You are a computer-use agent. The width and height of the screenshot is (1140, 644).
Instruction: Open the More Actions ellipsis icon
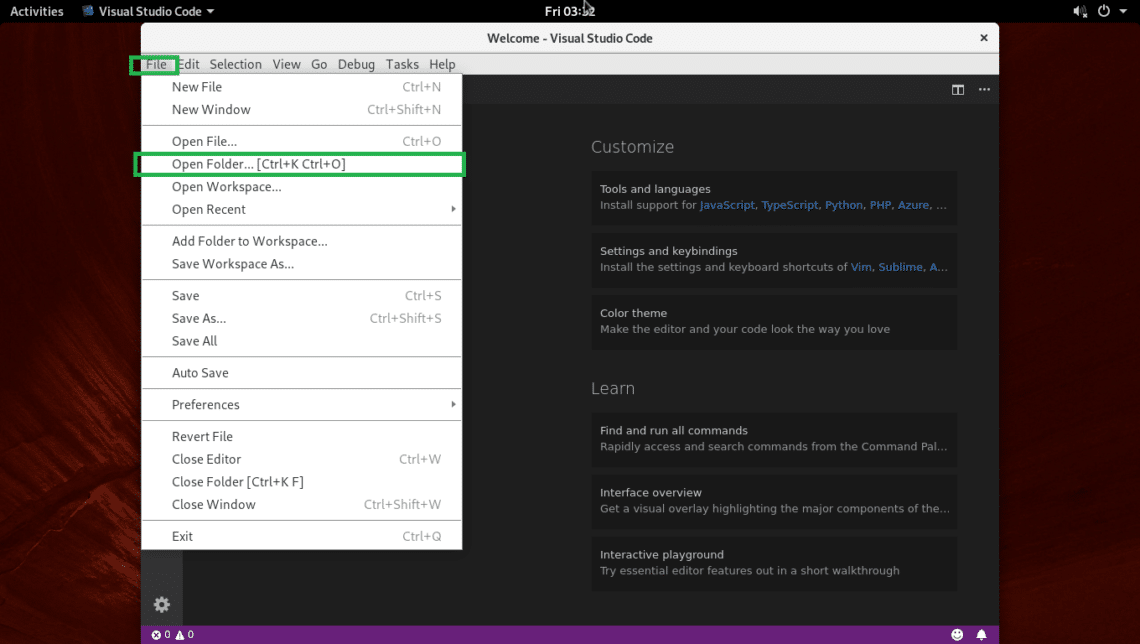[984, 90]
